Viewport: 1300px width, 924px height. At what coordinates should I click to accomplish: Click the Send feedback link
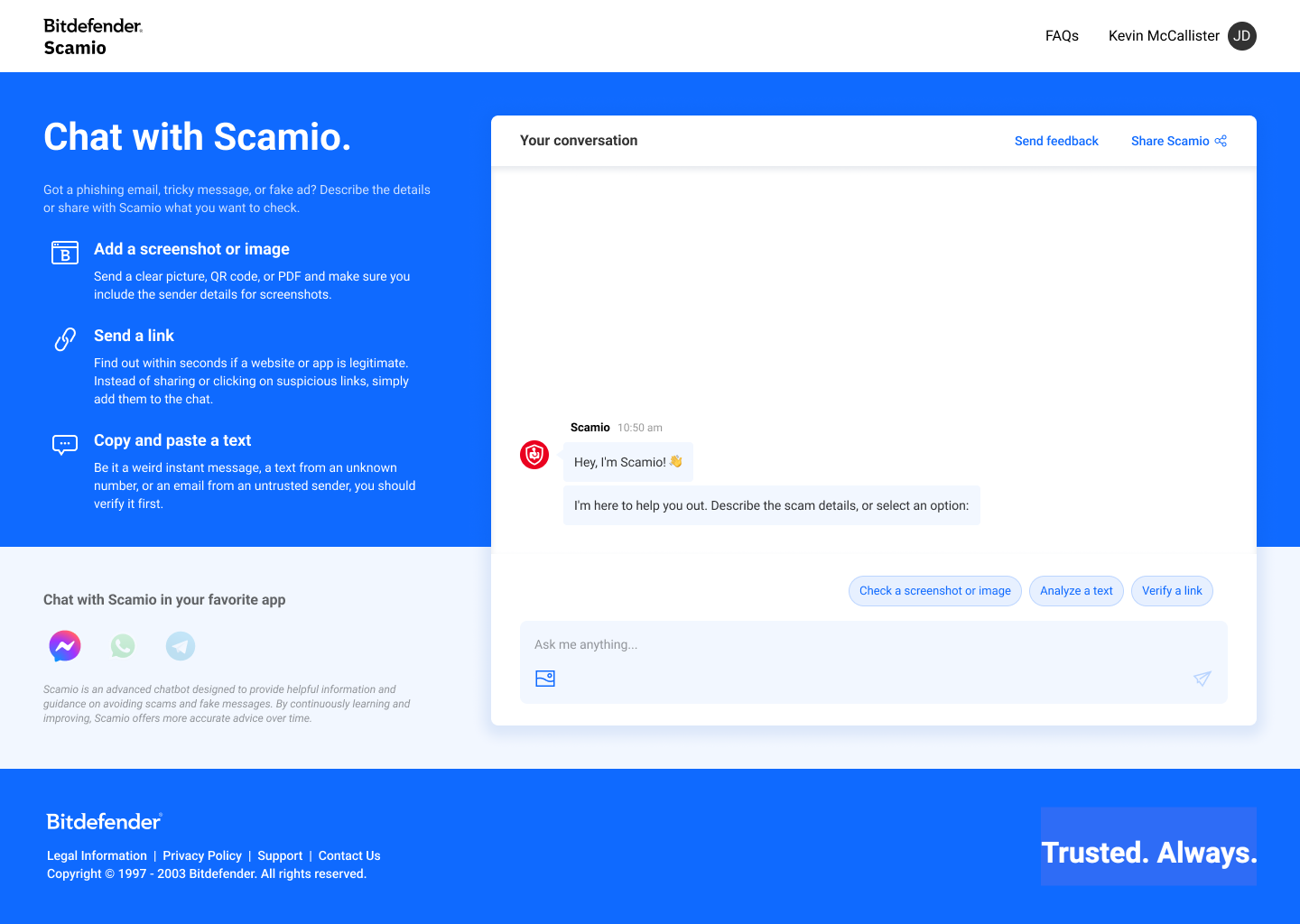pos(1056,141)
